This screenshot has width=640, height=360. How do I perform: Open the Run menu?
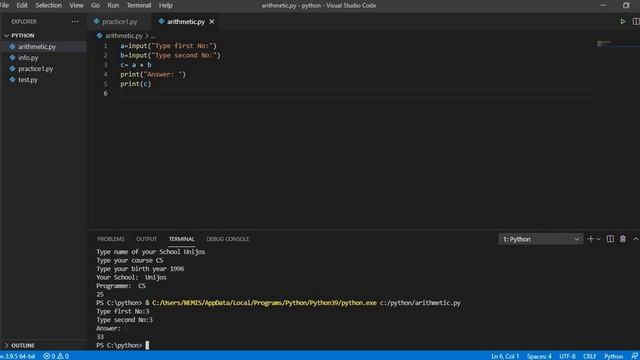[113, 5]
